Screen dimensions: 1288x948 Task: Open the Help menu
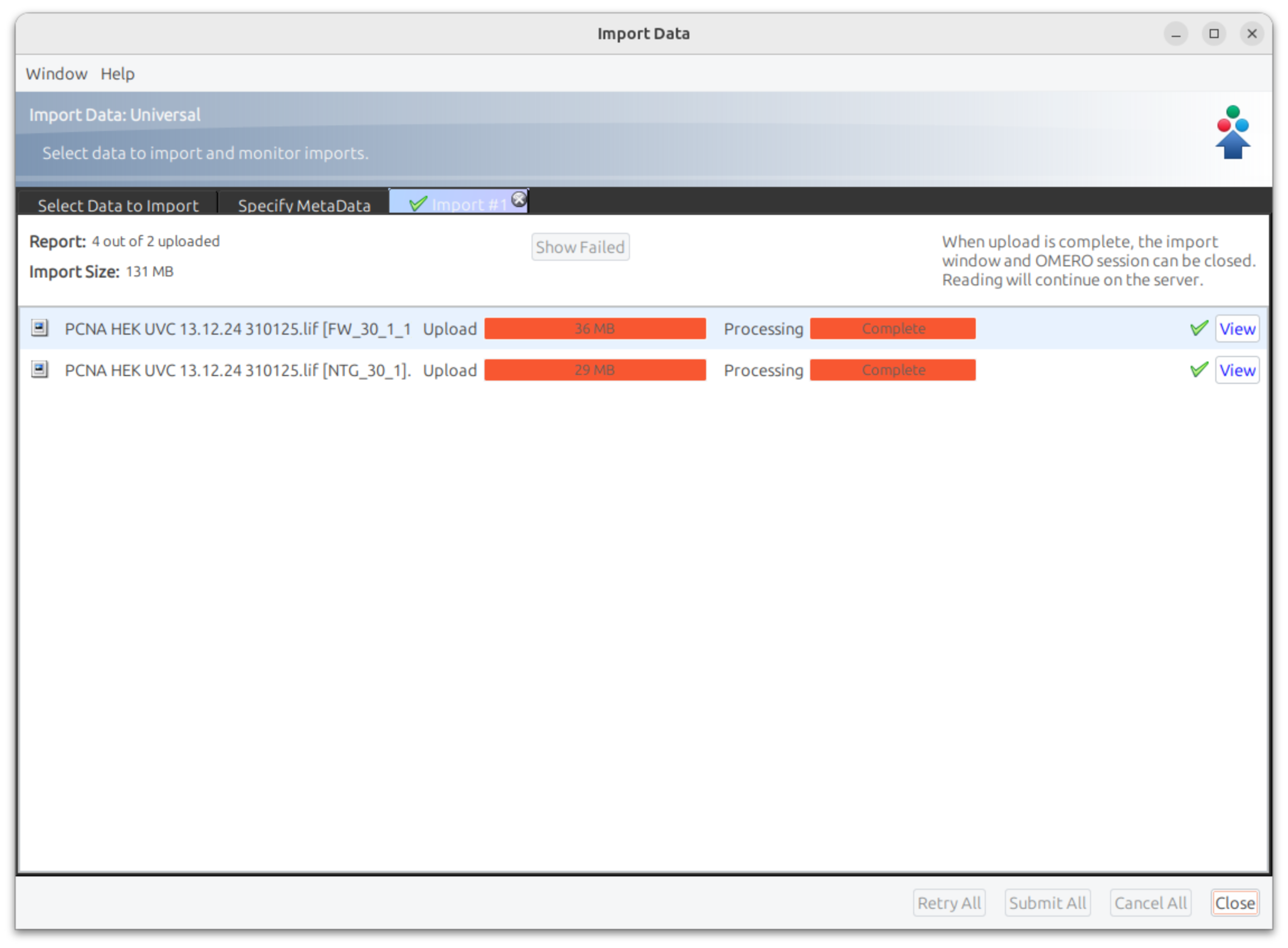coord(117,73)
